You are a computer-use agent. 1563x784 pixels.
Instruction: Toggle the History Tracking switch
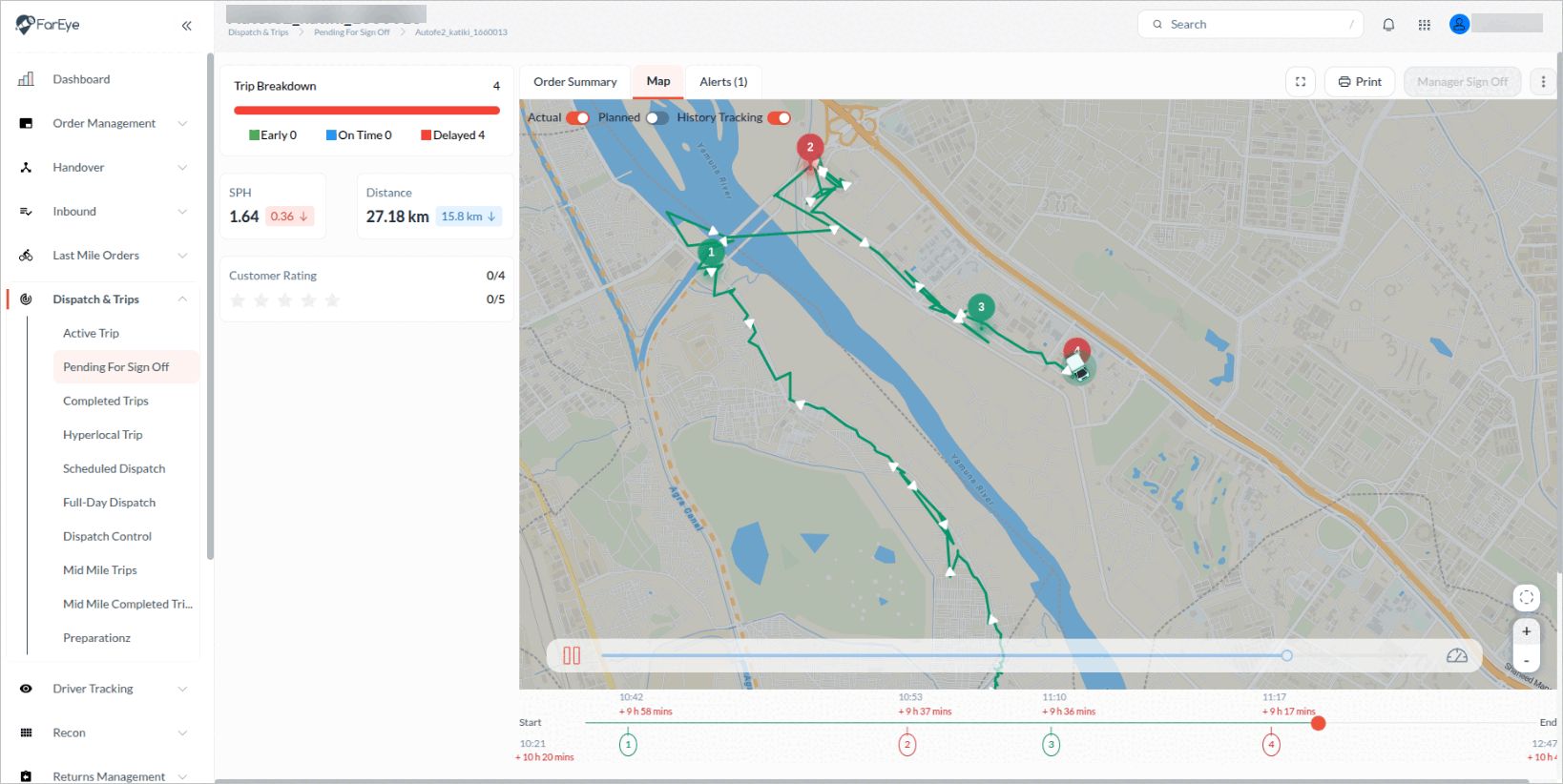(x=780, y=118)
